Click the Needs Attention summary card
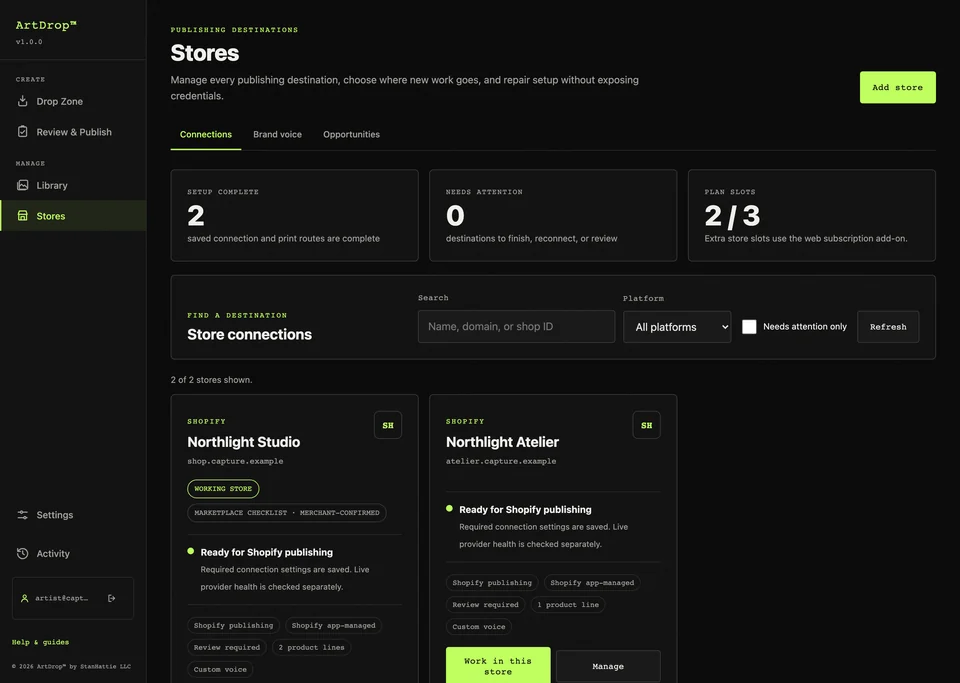 tap(553, 215)
